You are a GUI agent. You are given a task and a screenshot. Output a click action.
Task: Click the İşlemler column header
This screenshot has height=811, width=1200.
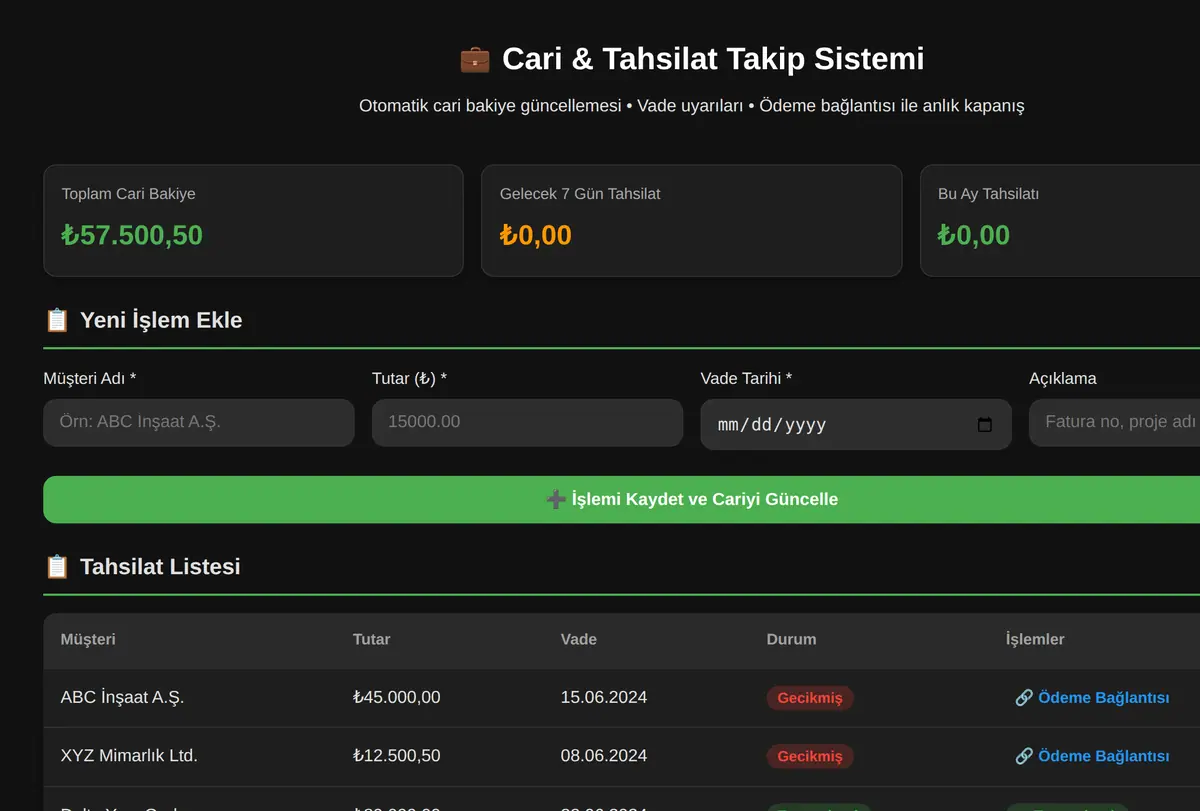click(1035, 639)
